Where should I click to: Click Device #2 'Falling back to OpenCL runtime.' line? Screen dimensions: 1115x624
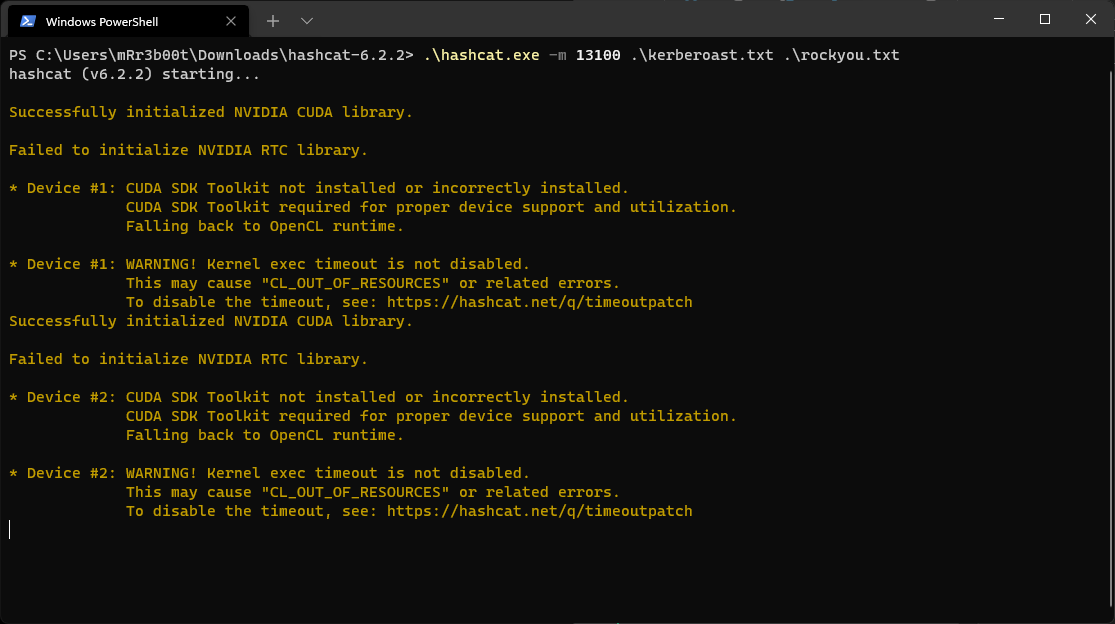[265, 435]
